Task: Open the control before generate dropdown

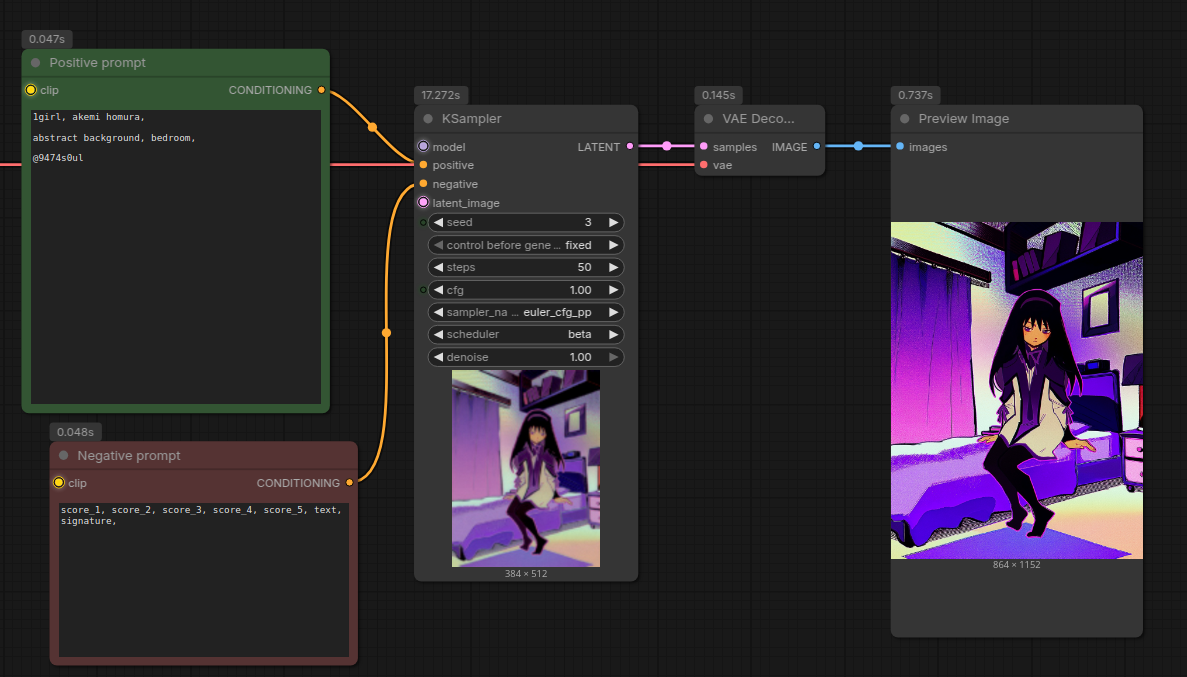Action: 525,245
